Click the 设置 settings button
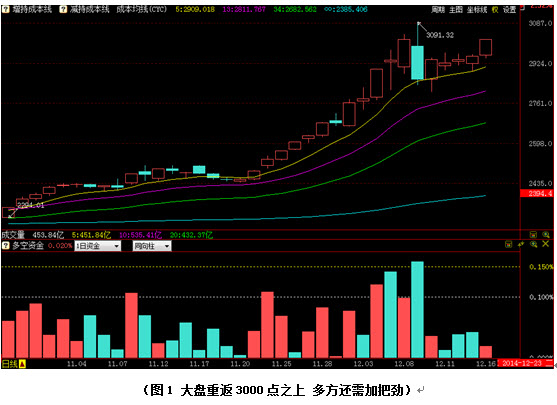The image size is (557, 405). click(x=509, y=10)
